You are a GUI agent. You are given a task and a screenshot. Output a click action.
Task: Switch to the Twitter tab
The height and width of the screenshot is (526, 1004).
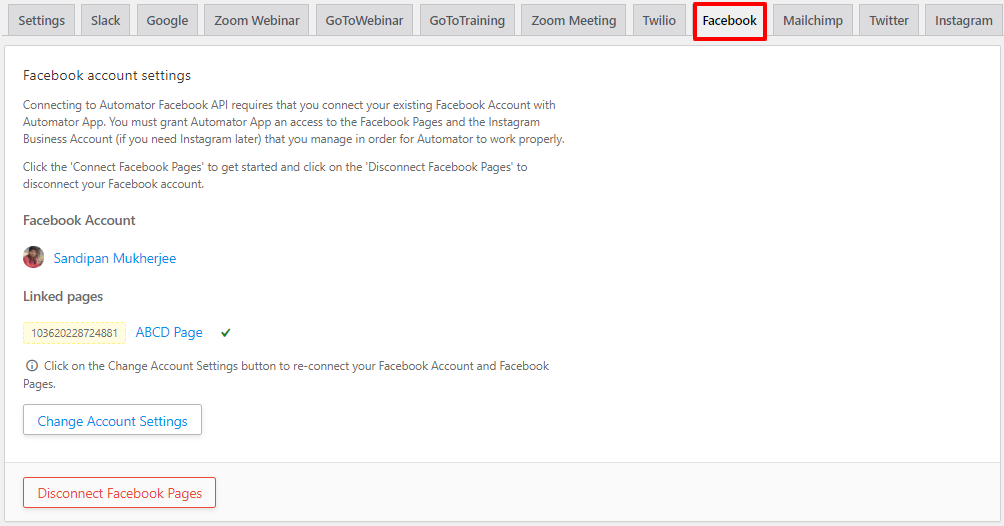click(889, 21)
